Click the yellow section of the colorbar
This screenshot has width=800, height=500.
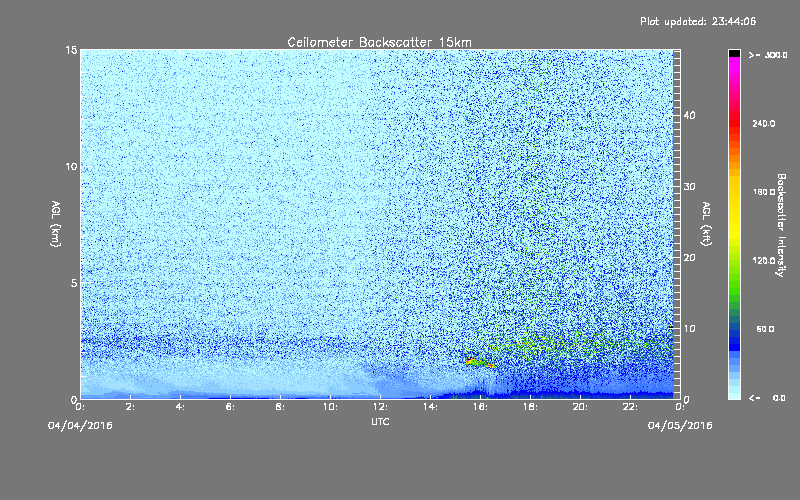(734, 209)
